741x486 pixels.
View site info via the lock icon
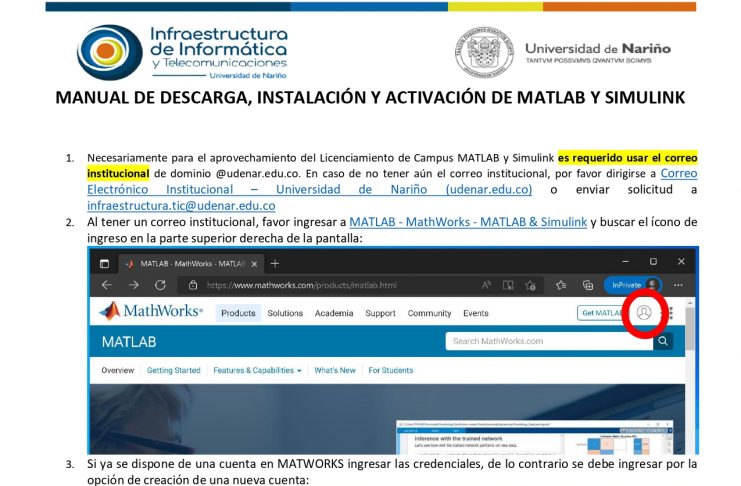pos(193,285)
